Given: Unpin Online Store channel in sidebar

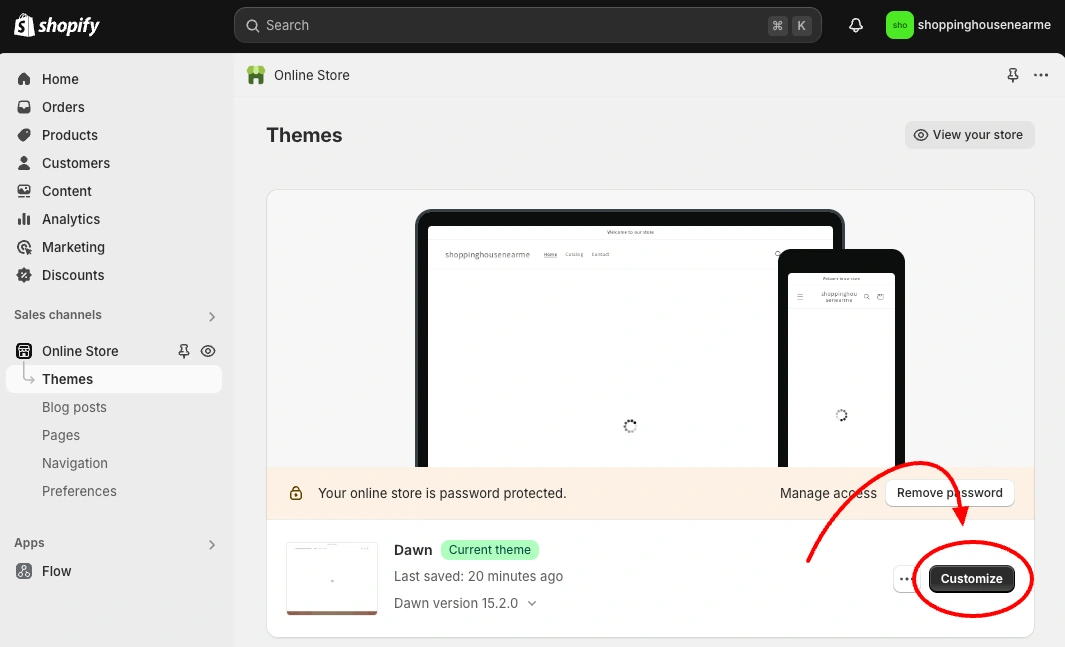Looking at the screenshot, I should (183, 351).
